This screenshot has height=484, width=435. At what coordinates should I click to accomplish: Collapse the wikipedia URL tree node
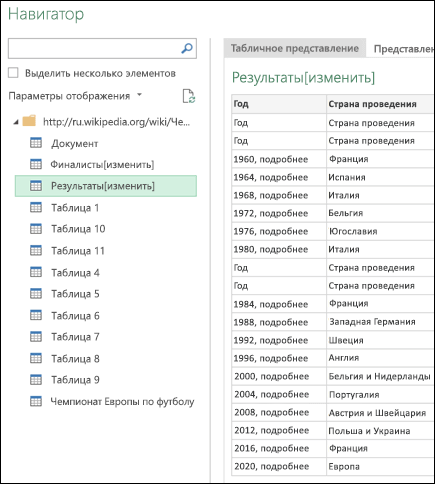click(x=16, y=122)
